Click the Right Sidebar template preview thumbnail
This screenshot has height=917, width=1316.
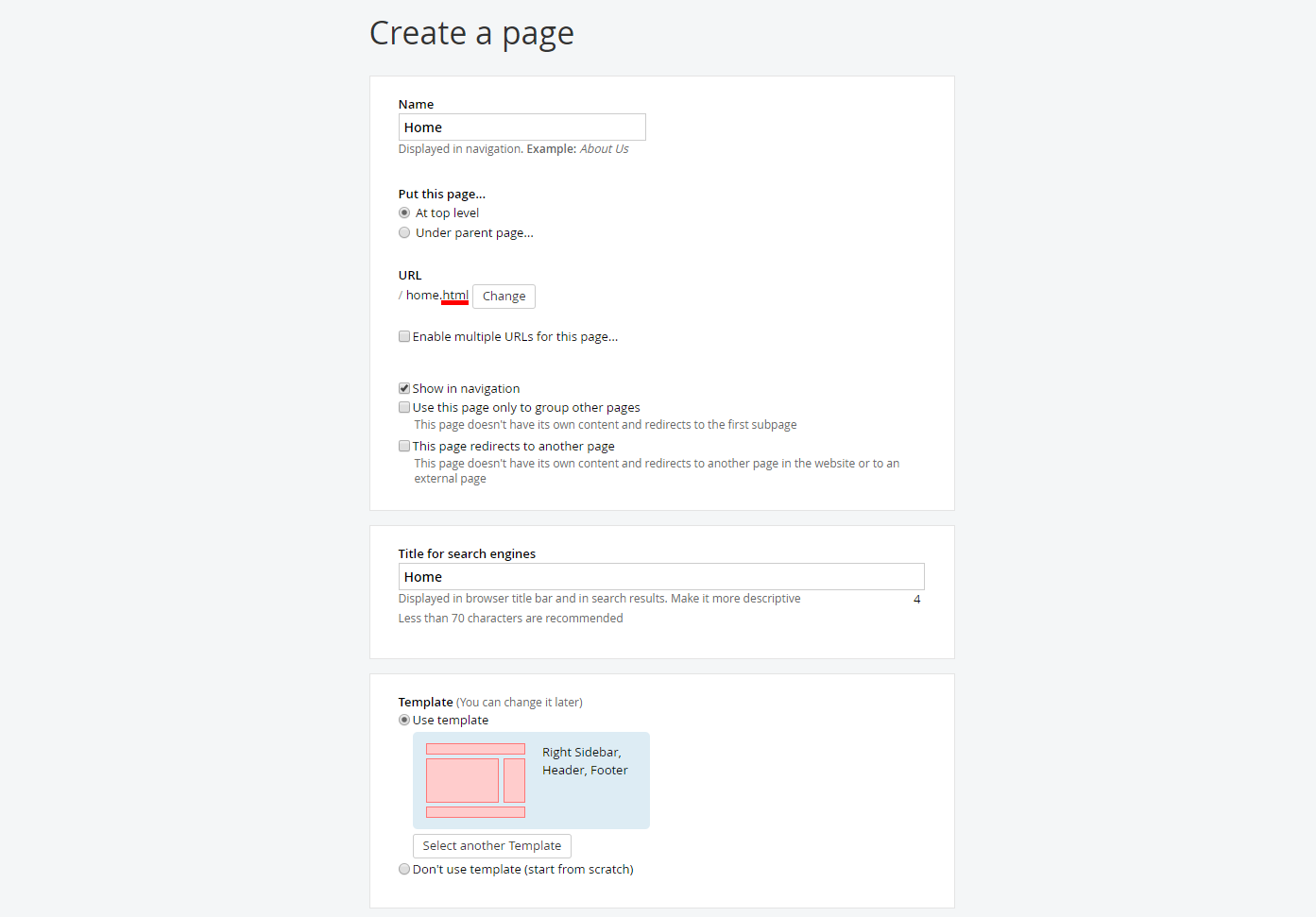click(x=475, y=780)
